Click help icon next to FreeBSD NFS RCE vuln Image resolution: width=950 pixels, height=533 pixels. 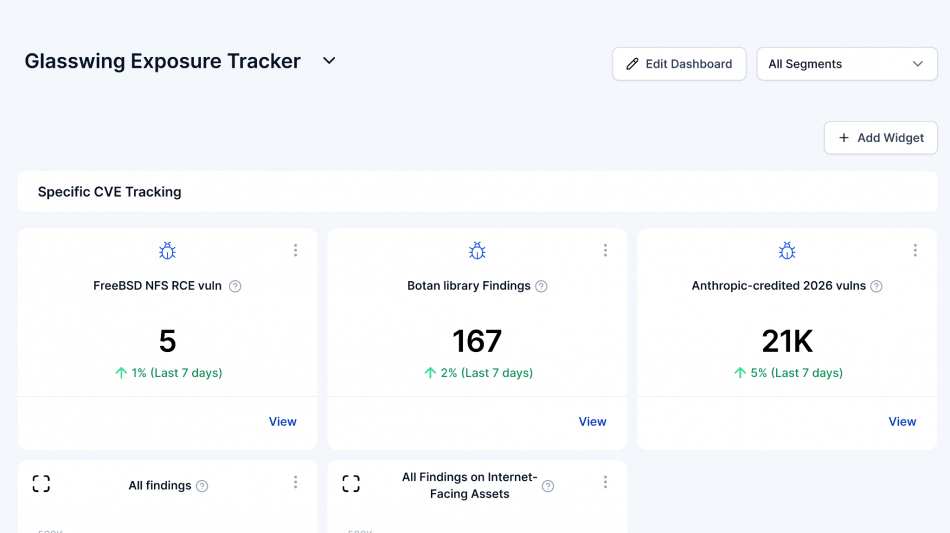point(235,286)
